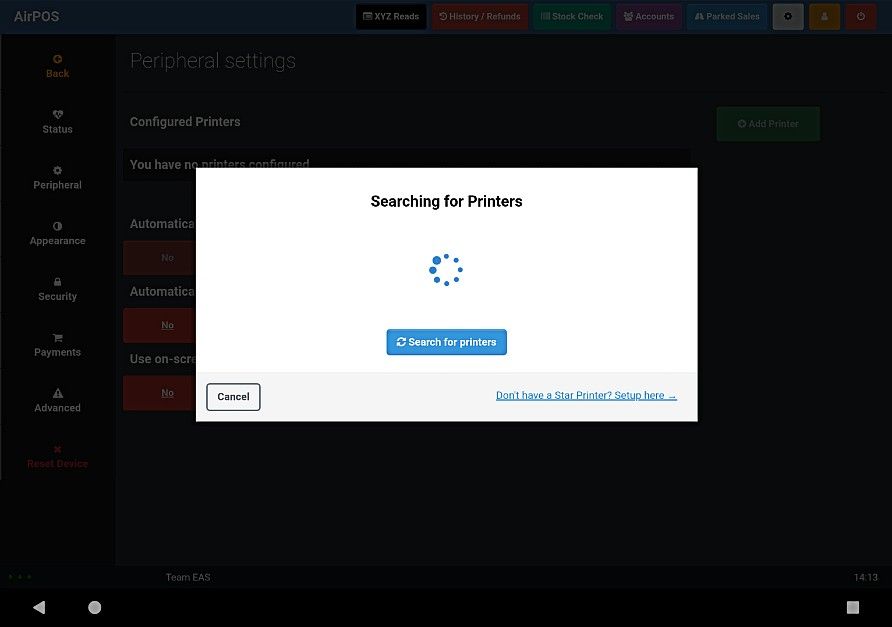
Task: Open XYZ Reads
Action: coord(391,16)
